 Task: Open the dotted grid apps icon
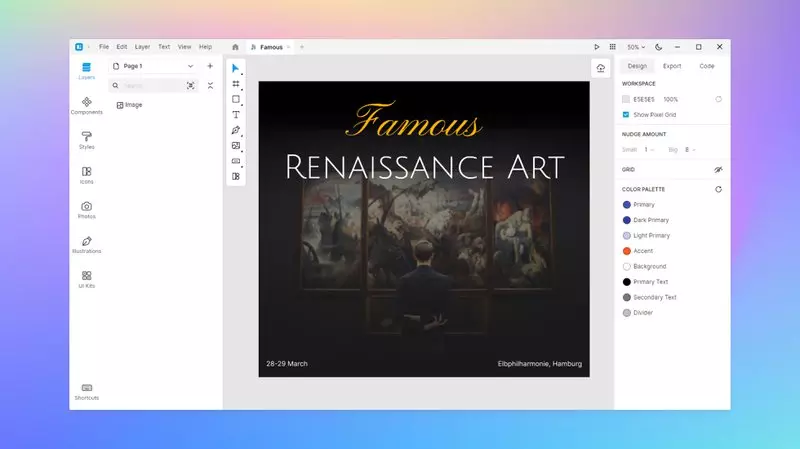click(x=613, y=47)
